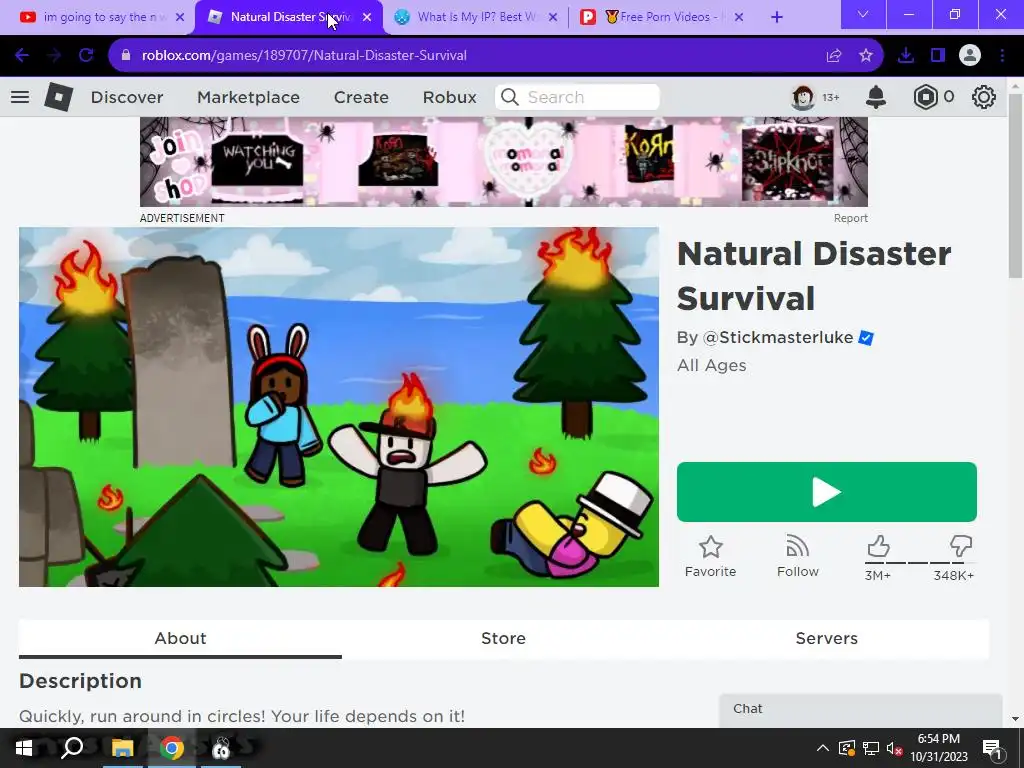The image size is (1024, 768).
Task: Favorite the game with the star icon
Action: pos(711,547)
